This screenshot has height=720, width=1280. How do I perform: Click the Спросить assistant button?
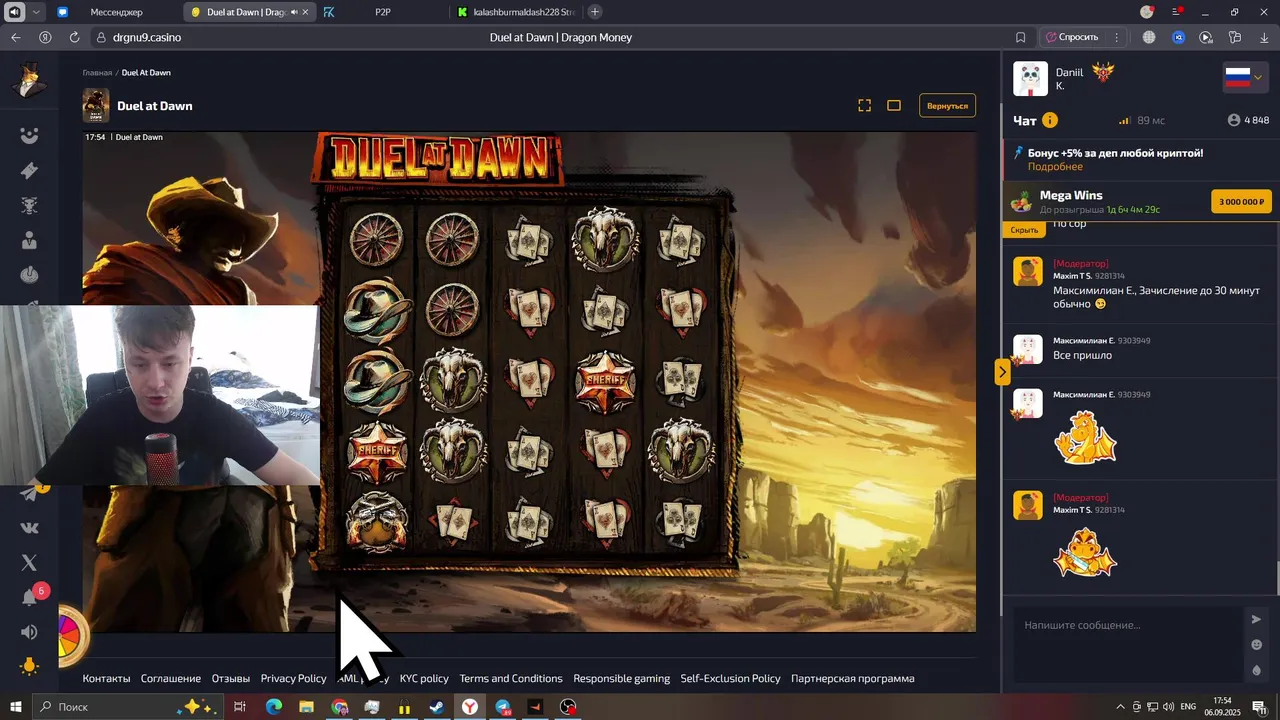[x=1072, y=37]
